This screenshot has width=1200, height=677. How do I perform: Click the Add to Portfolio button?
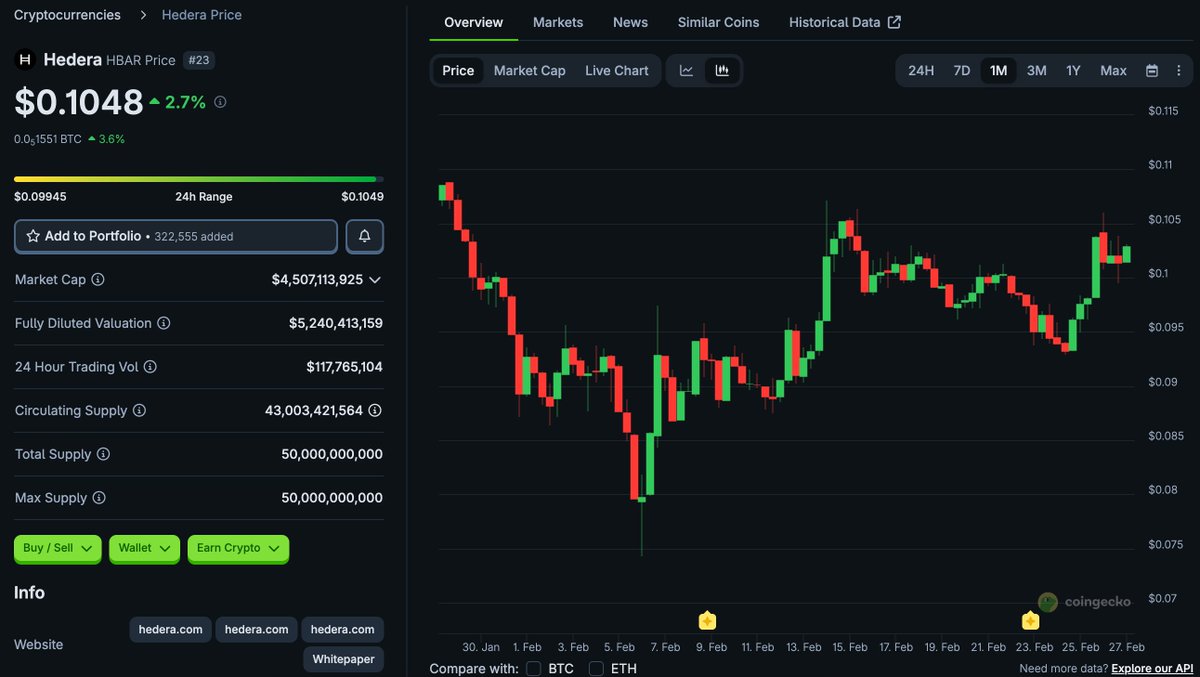(176, 236)
